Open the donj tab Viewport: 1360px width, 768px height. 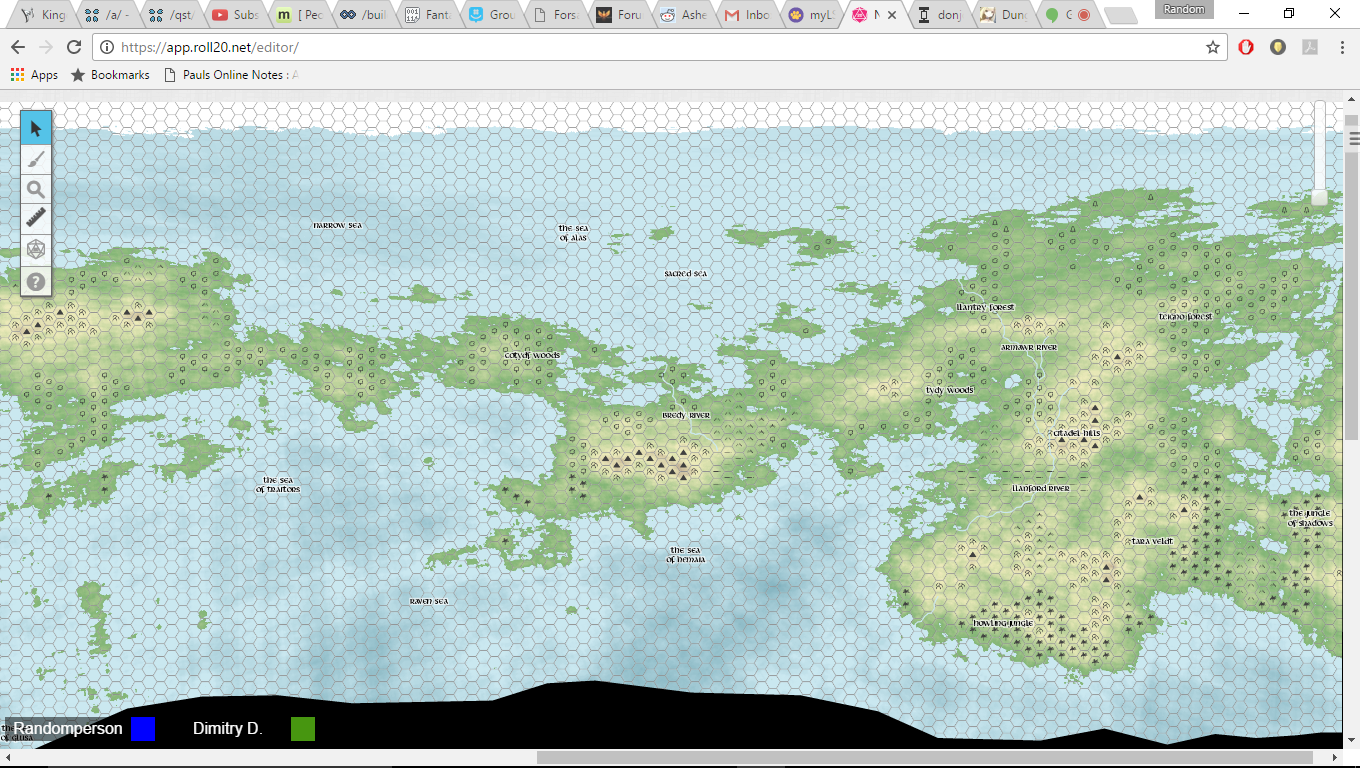click(x=938, y=15)
